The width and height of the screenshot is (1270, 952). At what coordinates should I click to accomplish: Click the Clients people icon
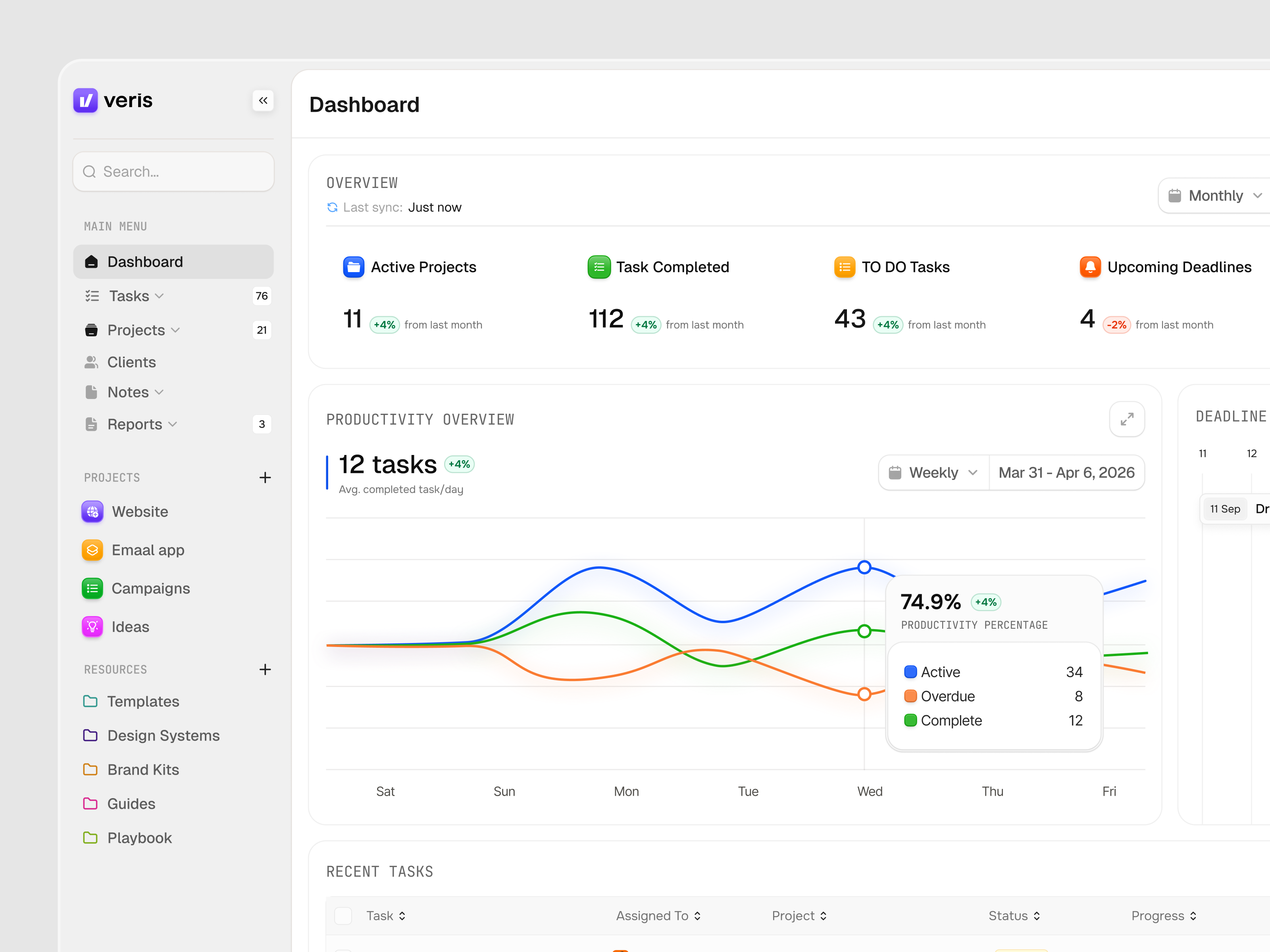coord(91,362)
